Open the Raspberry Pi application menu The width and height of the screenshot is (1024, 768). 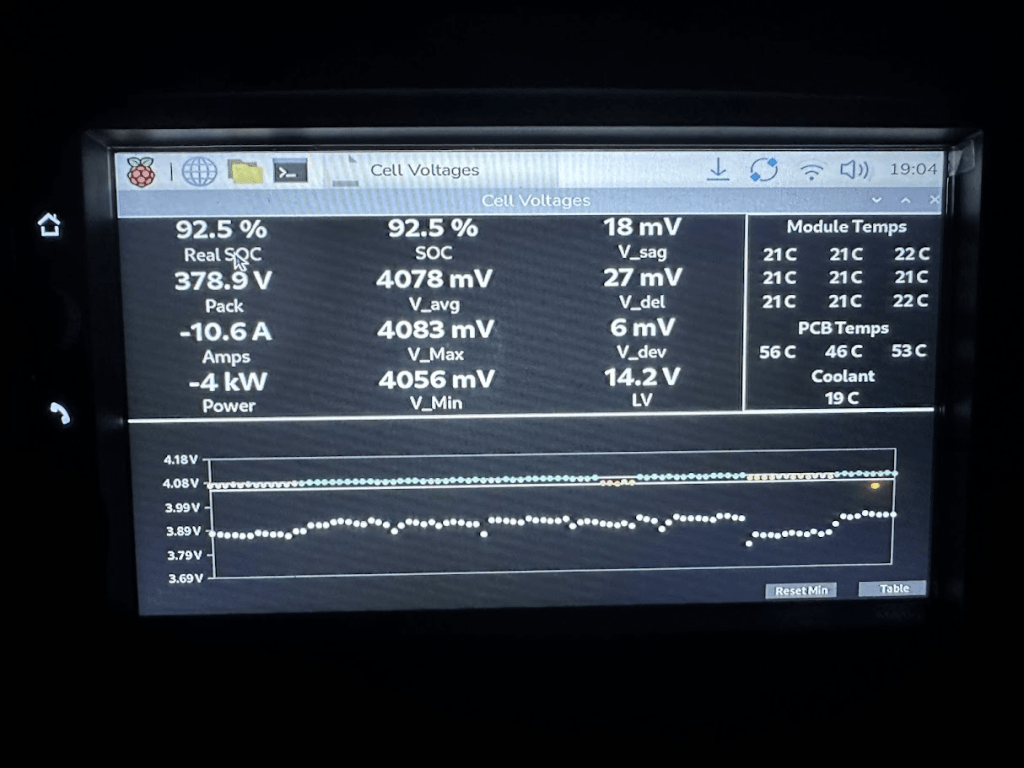pyautogui.click(x=141, y=172)
